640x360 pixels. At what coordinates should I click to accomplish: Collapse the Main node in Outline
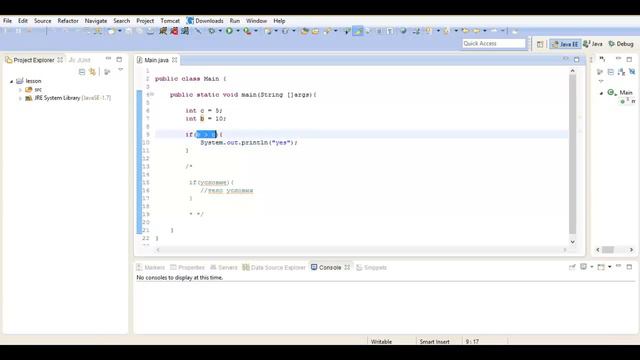point(601,93)
